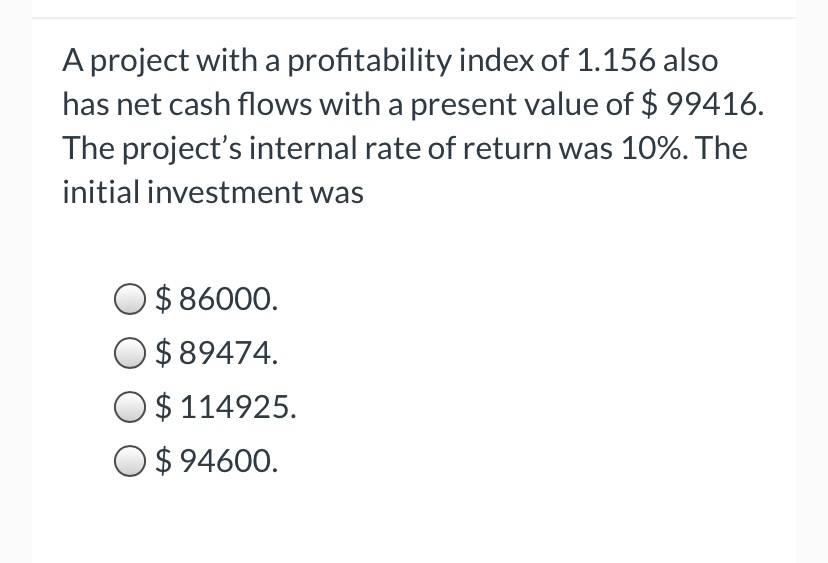Click the "$ 94600." answer label text
This screenshot has height=563, width=828.
point(217,461)
